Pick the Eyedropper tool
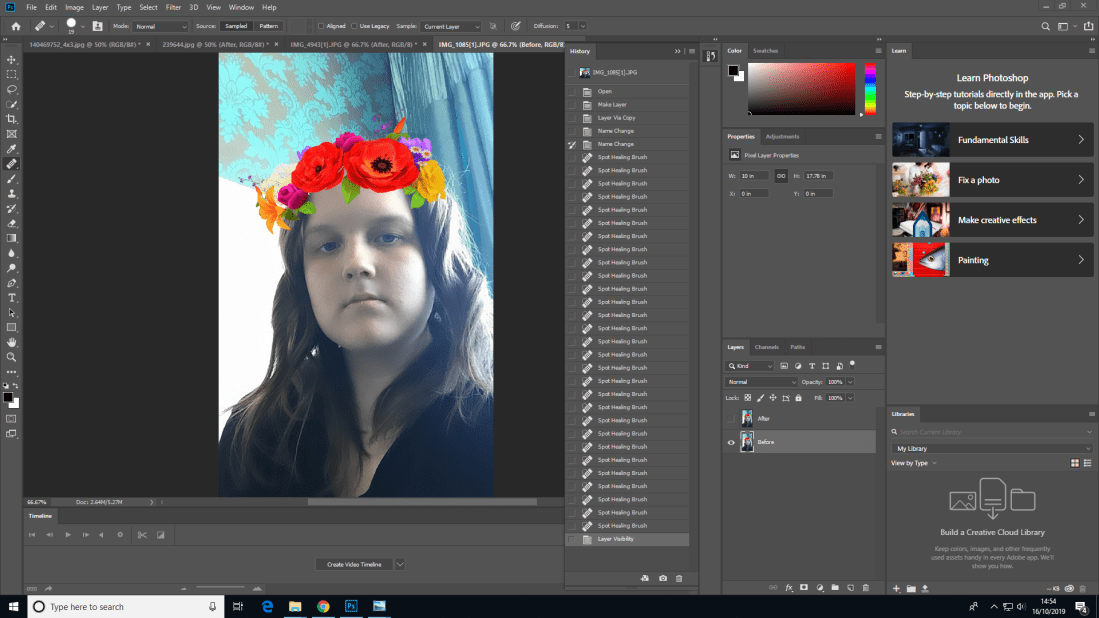The image size is (1099, 618). [12, 148]
